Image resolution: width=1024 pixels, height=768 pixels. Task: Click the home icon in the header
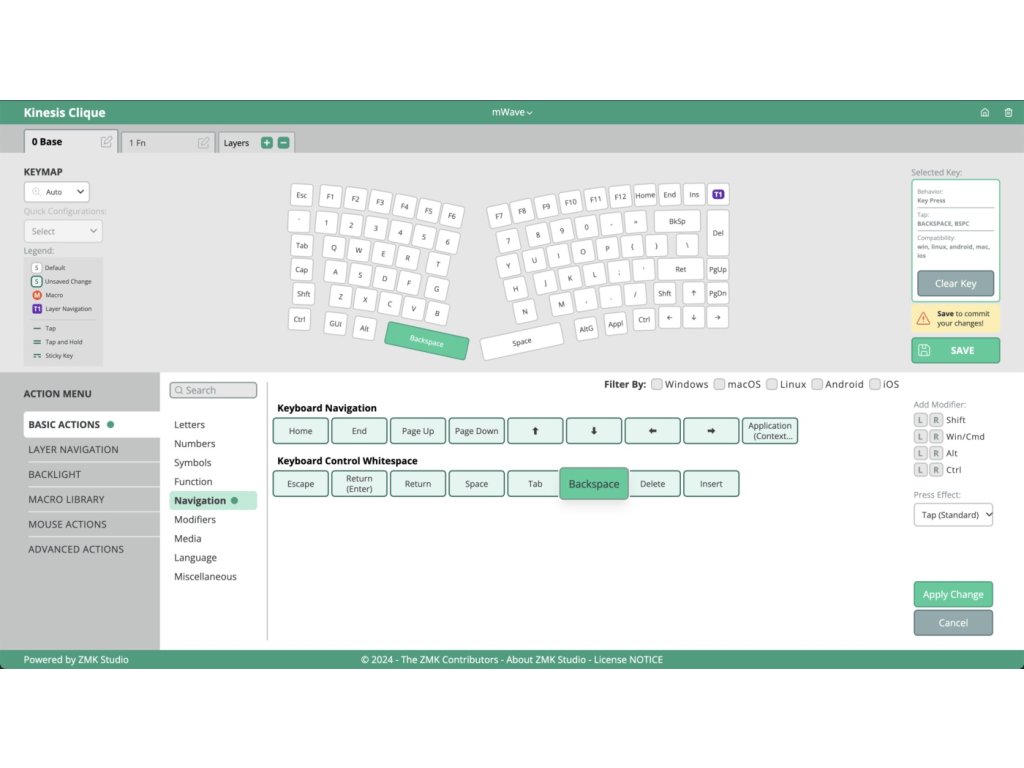pos(984,113)
